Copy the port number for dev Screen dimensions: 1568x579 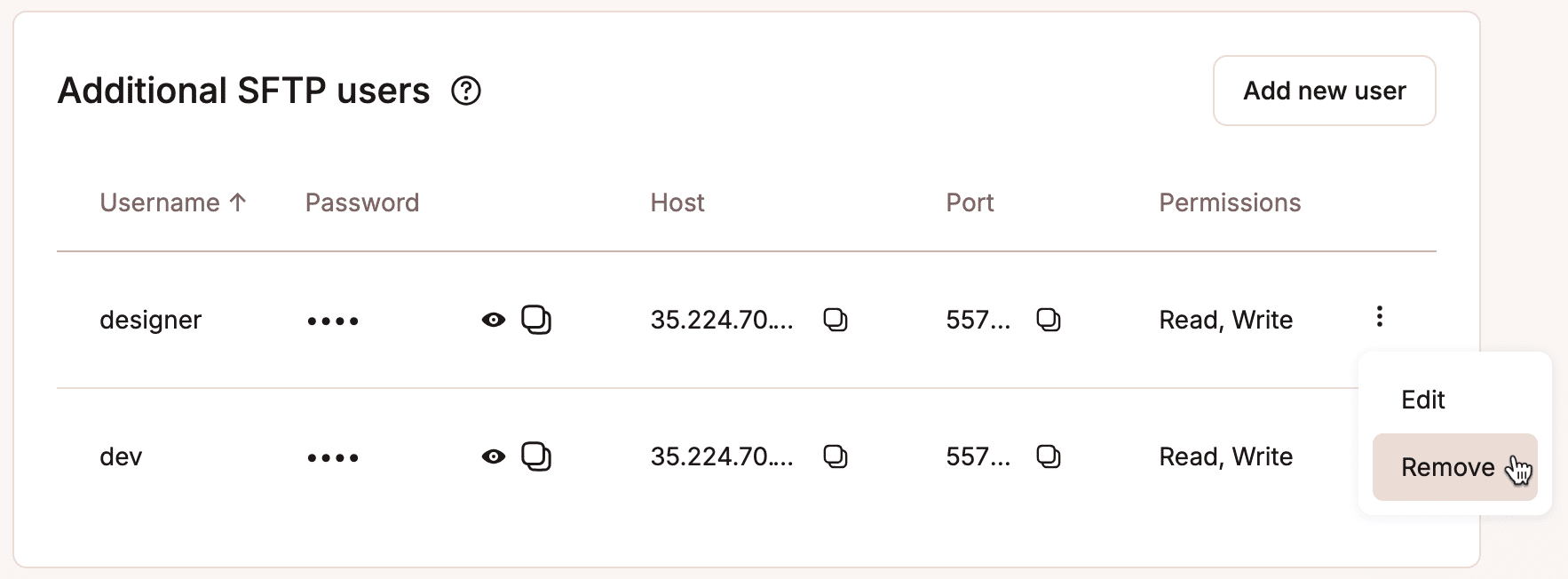pos(1049,456)
